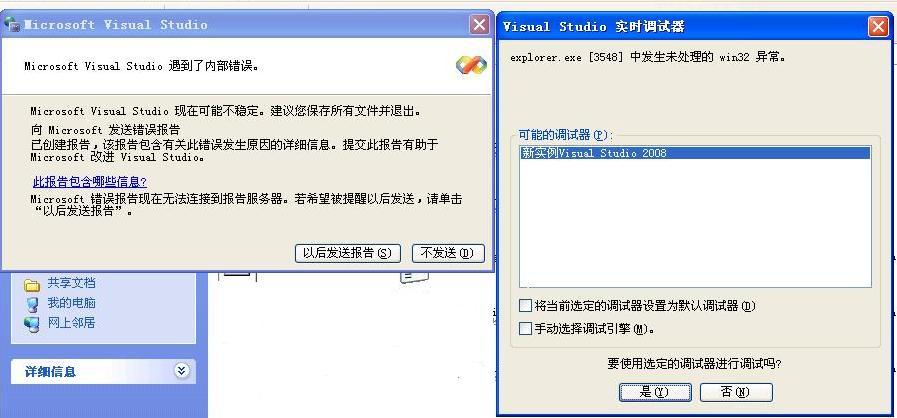897x418 pixels.
Task: Click the 不发送 button
Action: (x=448, y=253)
